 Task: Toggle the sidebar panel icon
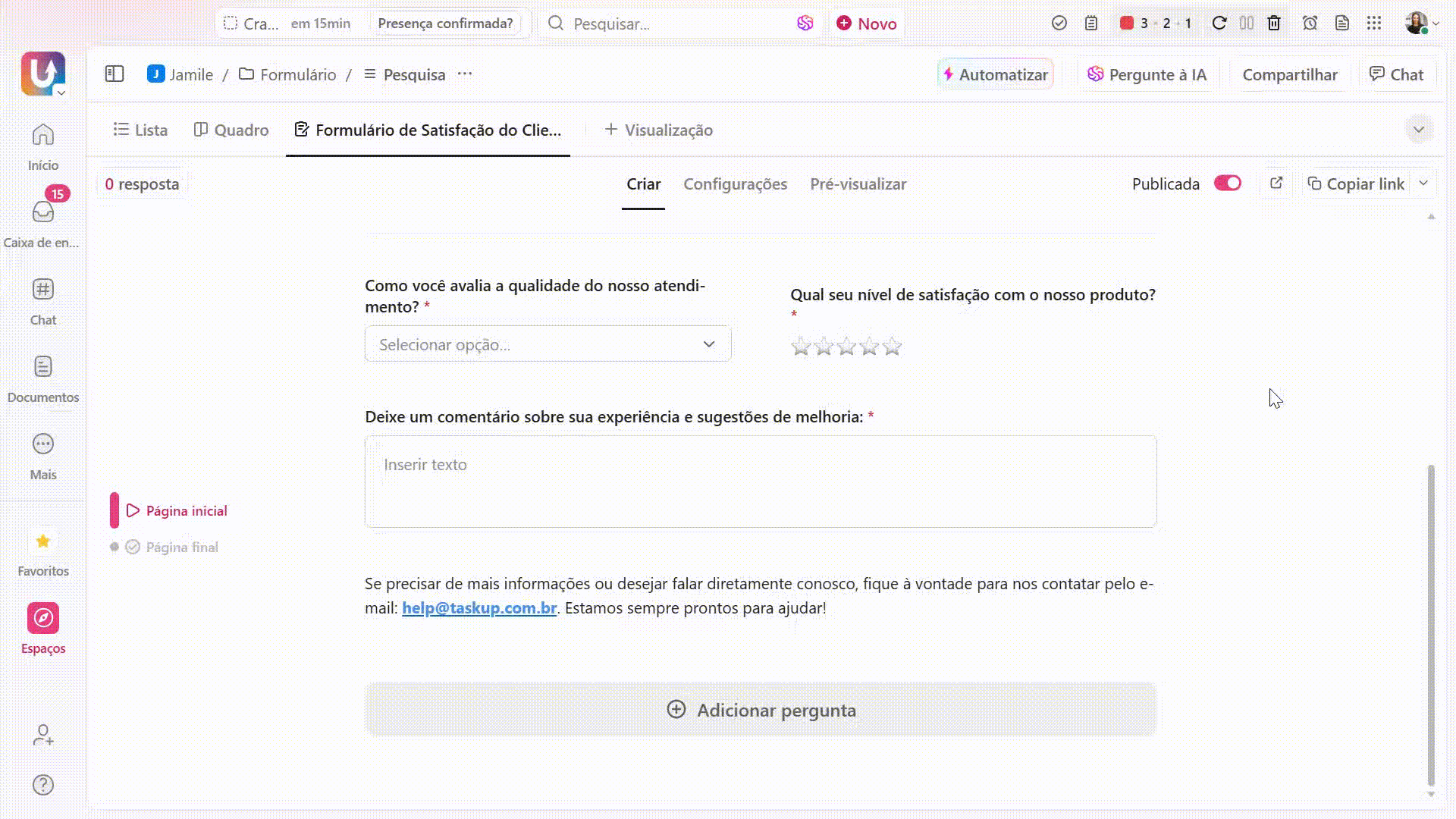(115, 74)
